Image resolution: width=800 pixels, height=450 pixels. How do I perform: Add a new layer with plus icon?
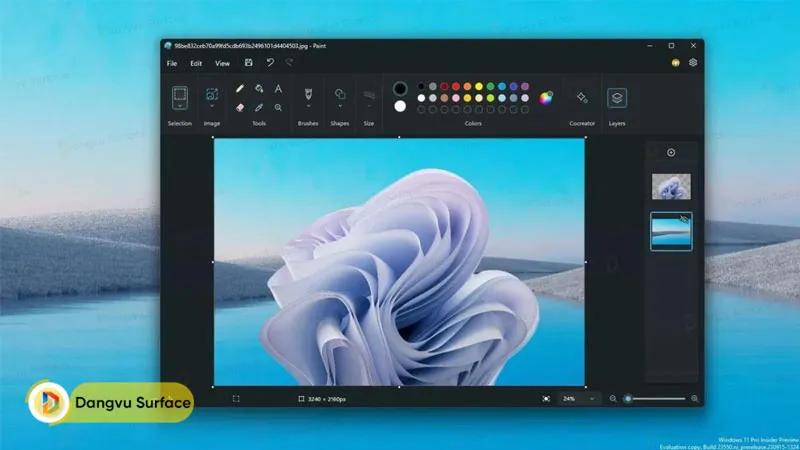pyautogui.click(x=671, y=153)
